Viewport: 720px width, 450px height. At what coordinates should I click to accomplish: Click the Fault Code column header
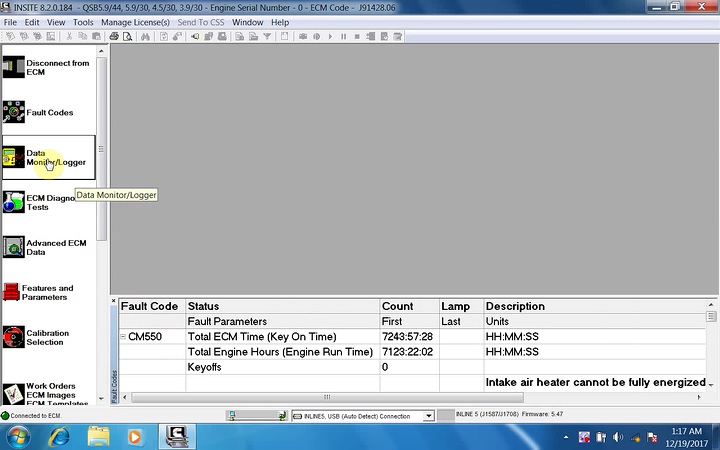(152, 306)
